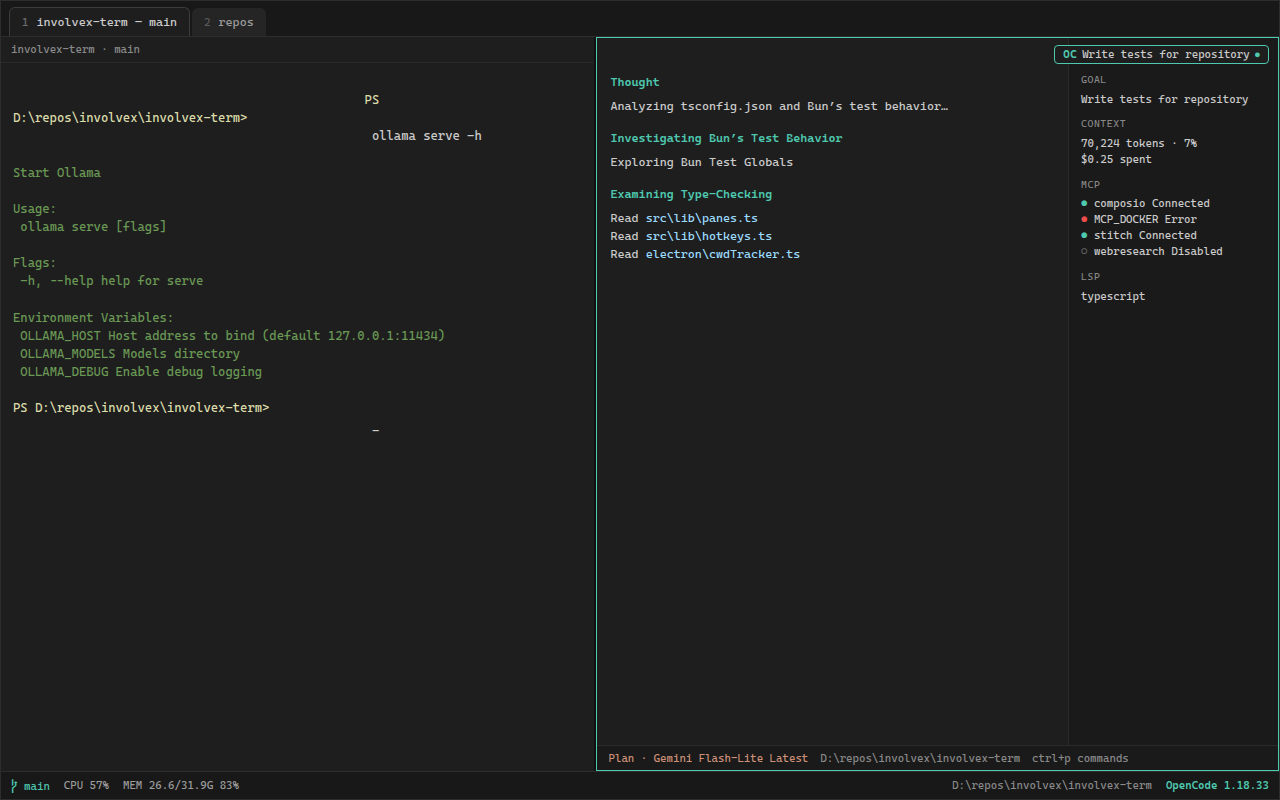Screen dimensions: 1280x800
Task: Click the green status dot beside composio
Action: [x=1084, y=203]
